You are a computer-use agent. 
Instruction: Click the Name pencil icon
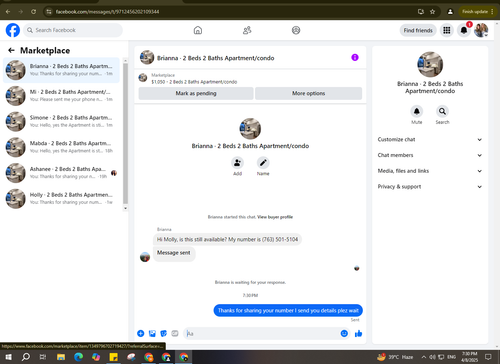click(263, 163)
